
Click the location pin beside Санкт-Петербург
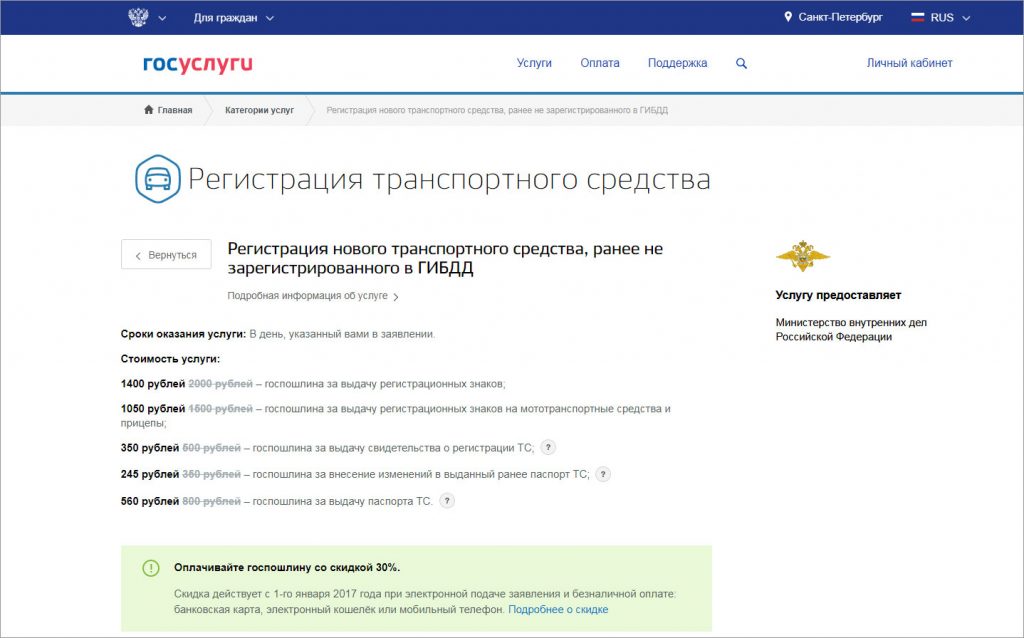pyautogui.click(x=789, y=16)
